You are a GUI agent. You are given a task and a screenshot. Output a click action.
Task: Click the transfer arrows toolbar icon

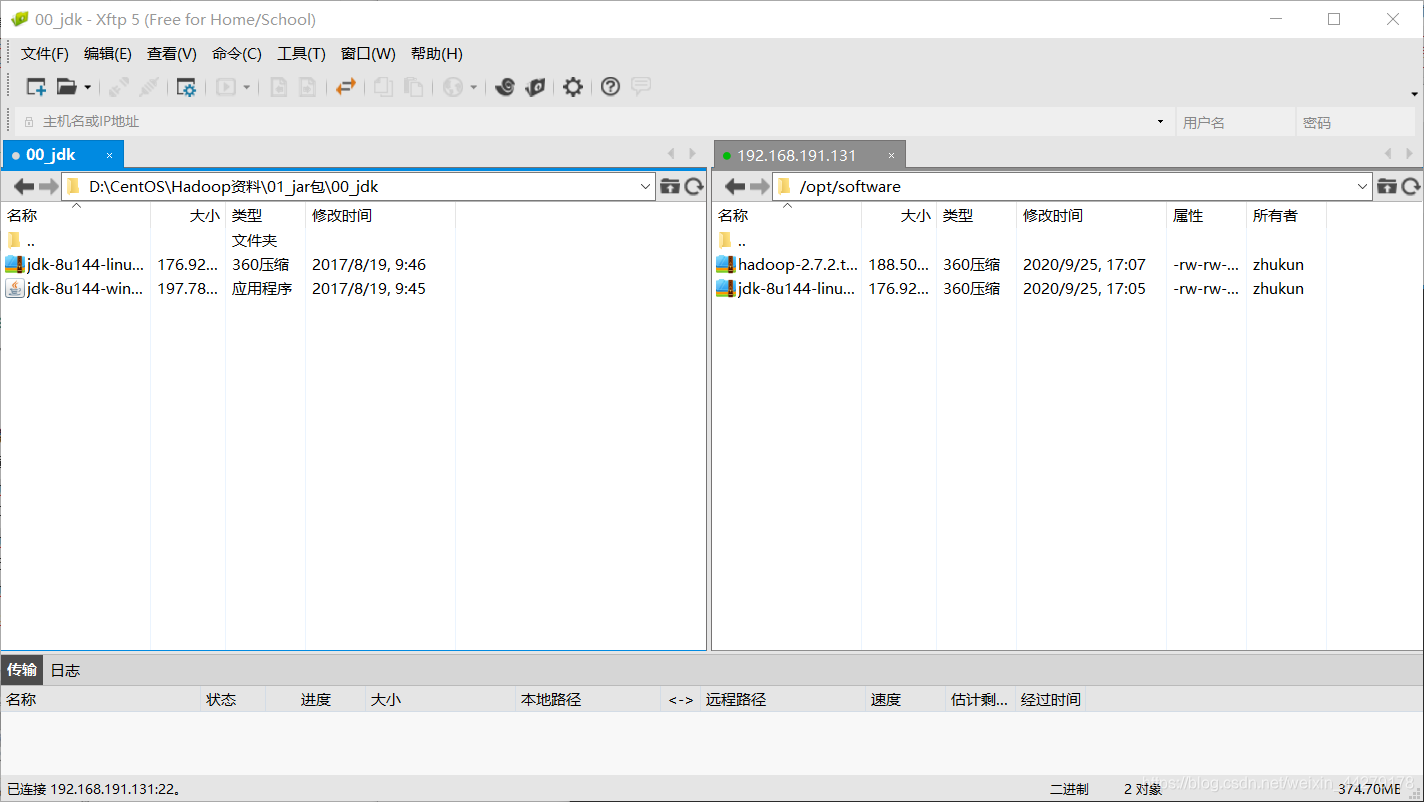(346, 87)
